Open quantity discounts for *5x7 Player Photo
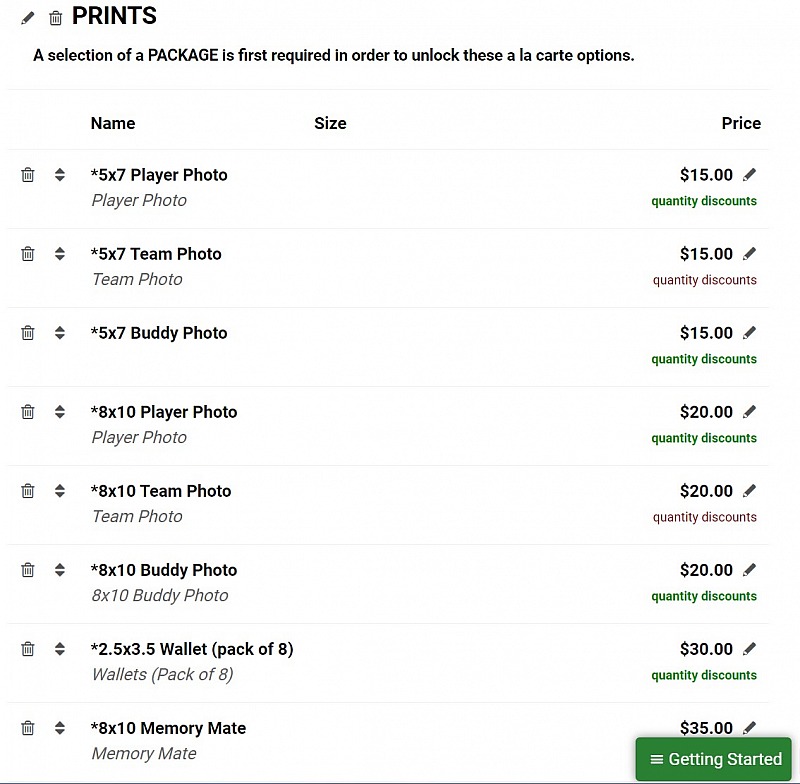The height and width of the screenshot is (784, 800). pos(704,201)
